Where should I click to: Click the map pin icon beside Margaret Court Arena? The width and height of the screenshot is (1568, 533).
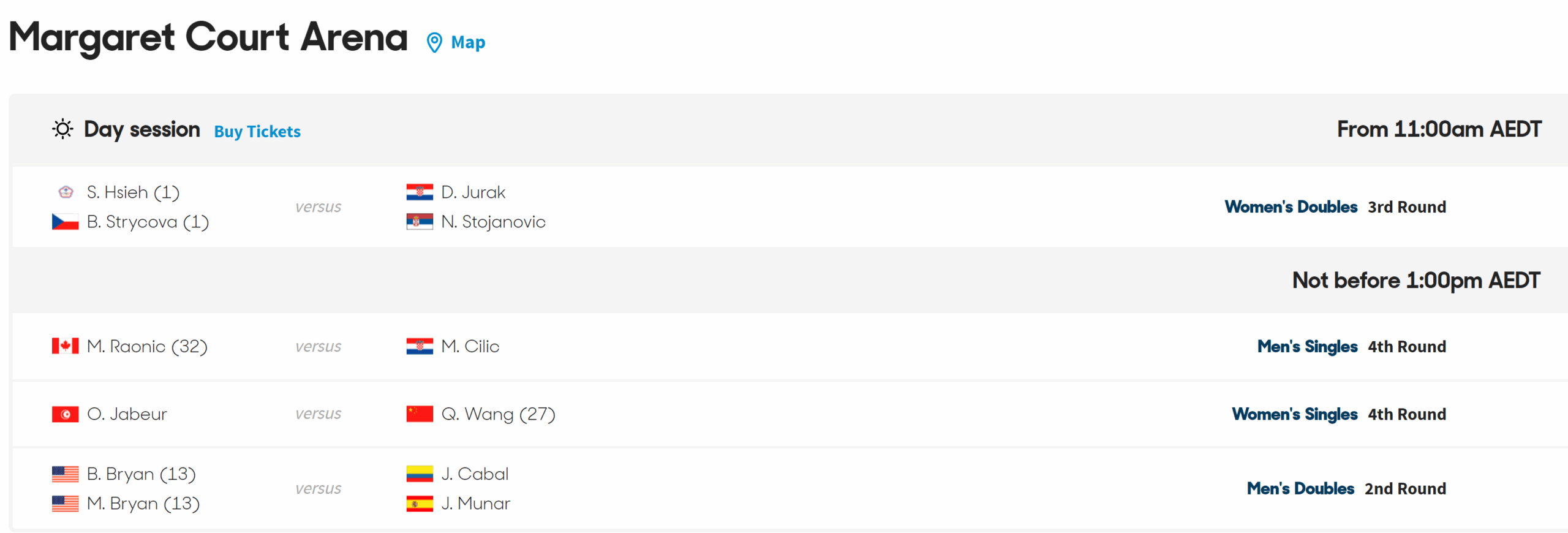tap(434, 42)
